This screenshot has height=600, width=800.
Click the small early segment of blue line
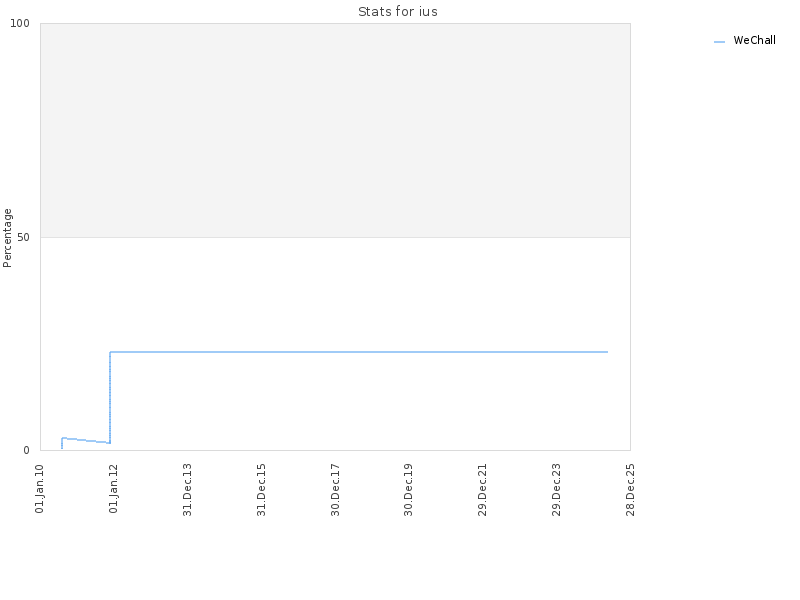85,441
